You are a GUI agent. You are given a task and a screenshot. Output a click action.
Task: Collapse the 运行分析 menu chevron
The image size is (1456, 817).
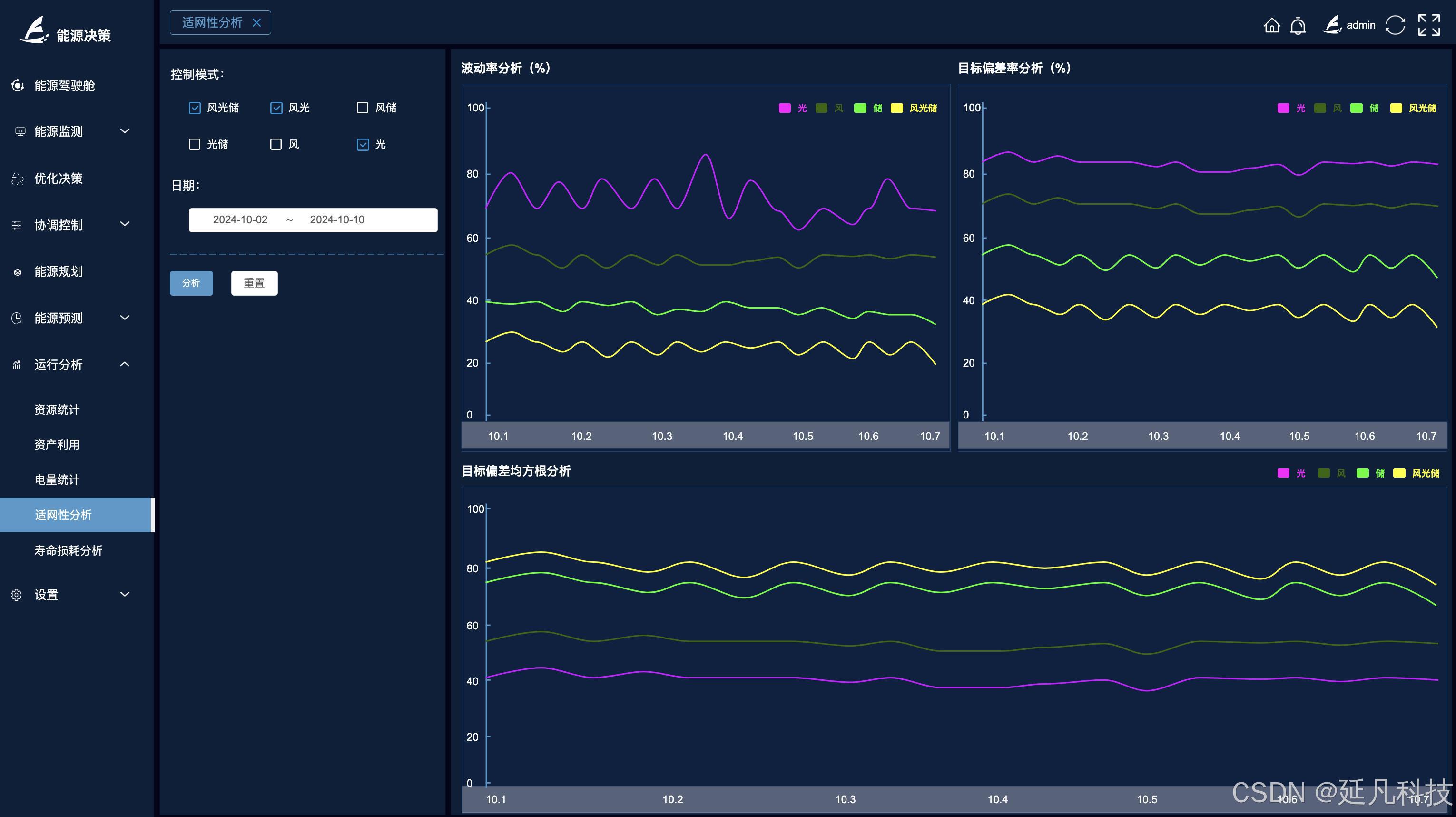click(125, 365)
